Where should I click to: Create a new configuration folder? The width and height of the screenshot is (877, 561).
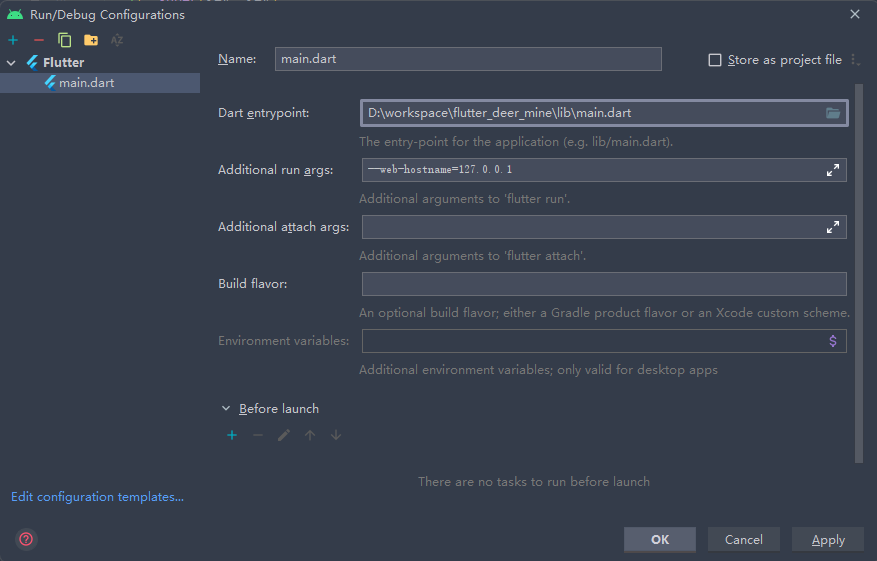tap(91, 40)
